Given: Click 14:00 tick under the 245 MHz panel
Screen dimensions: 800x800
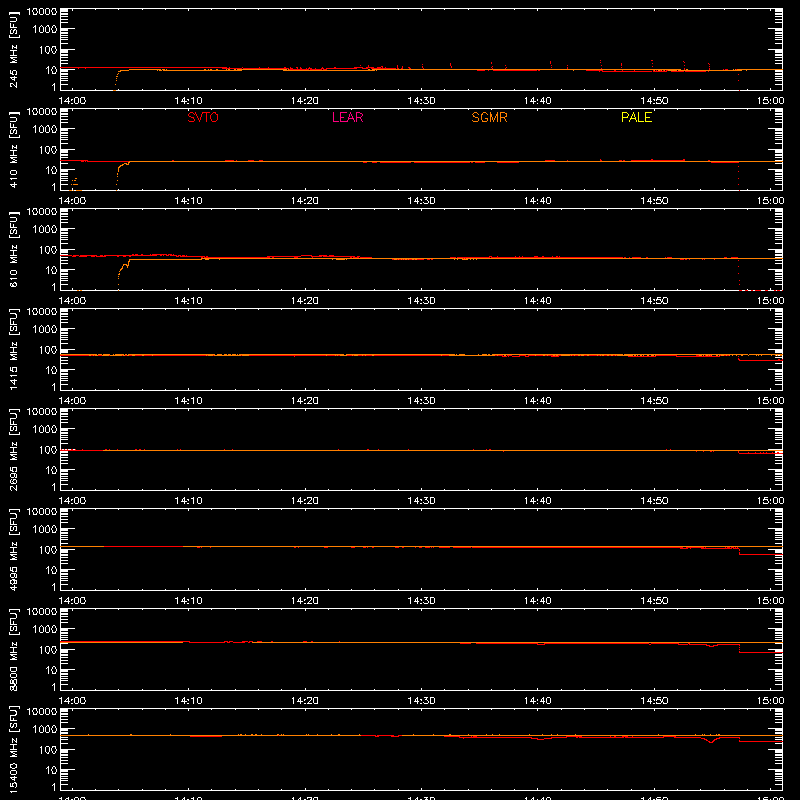Looking at the screenshot, I should click(72, 101).
